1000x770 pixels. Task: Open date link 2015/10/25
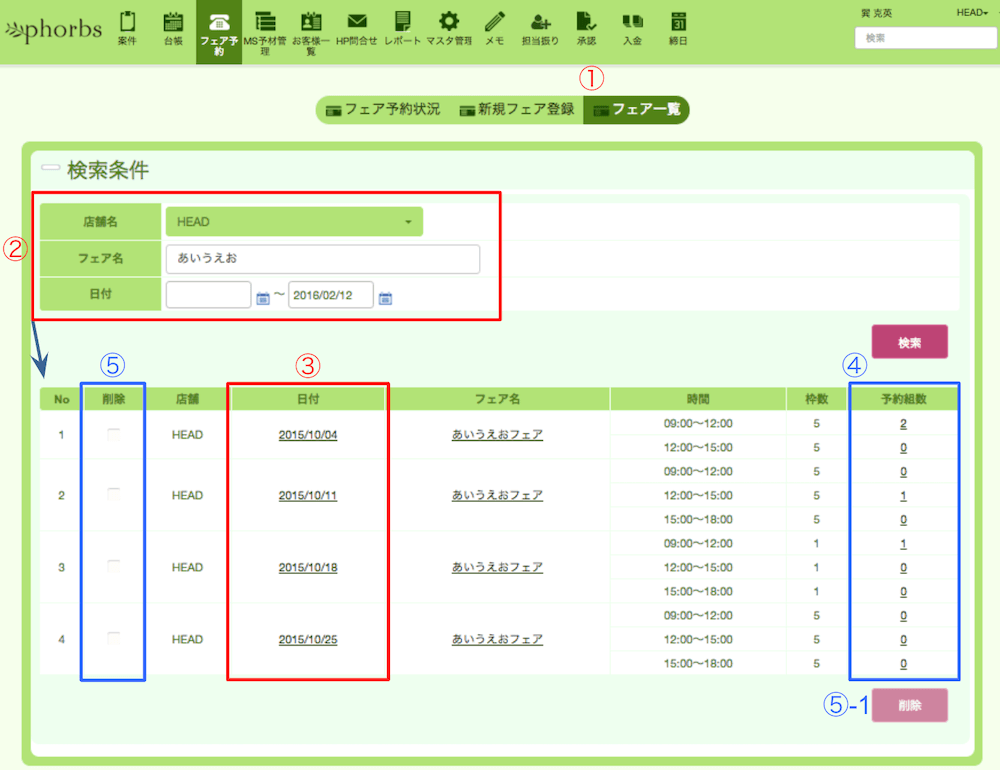point(308,640)
